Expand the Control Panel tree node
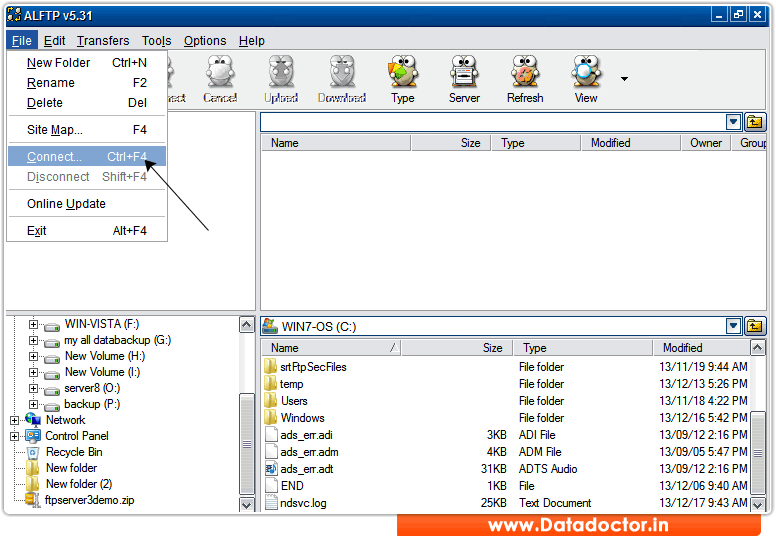This screenshot has height=536, width=776. point(14,436)
